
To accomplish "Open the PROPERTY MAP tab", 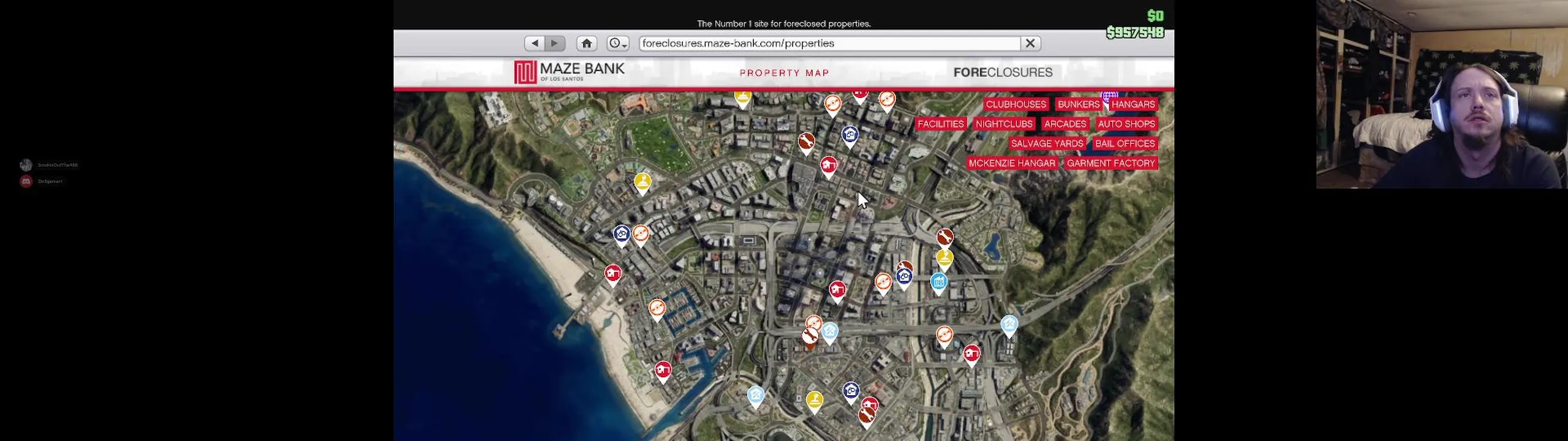I will [784, 73].
